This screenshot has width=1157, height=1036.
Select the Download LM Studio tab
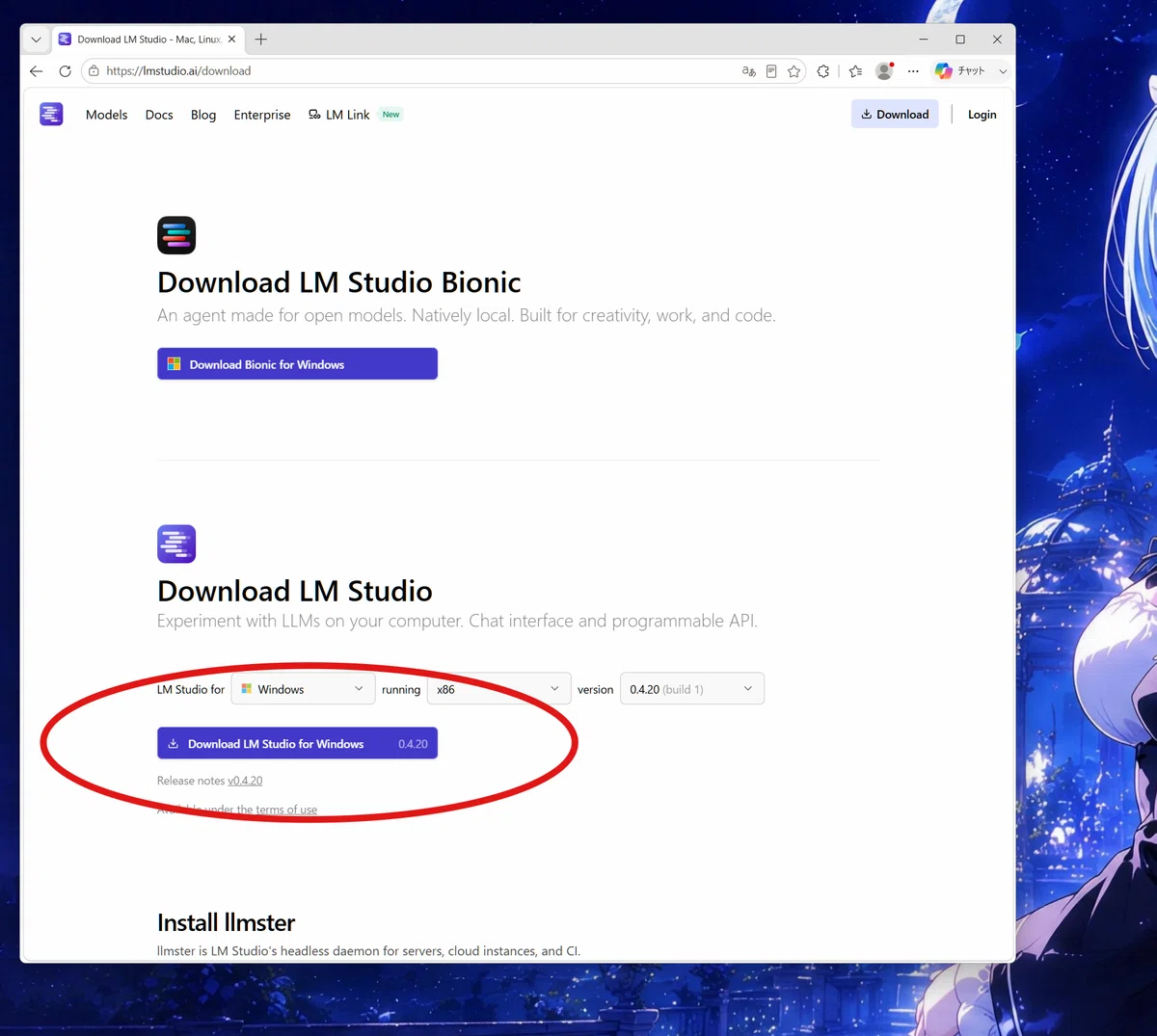pyautogui.click(x=148, y=40)
